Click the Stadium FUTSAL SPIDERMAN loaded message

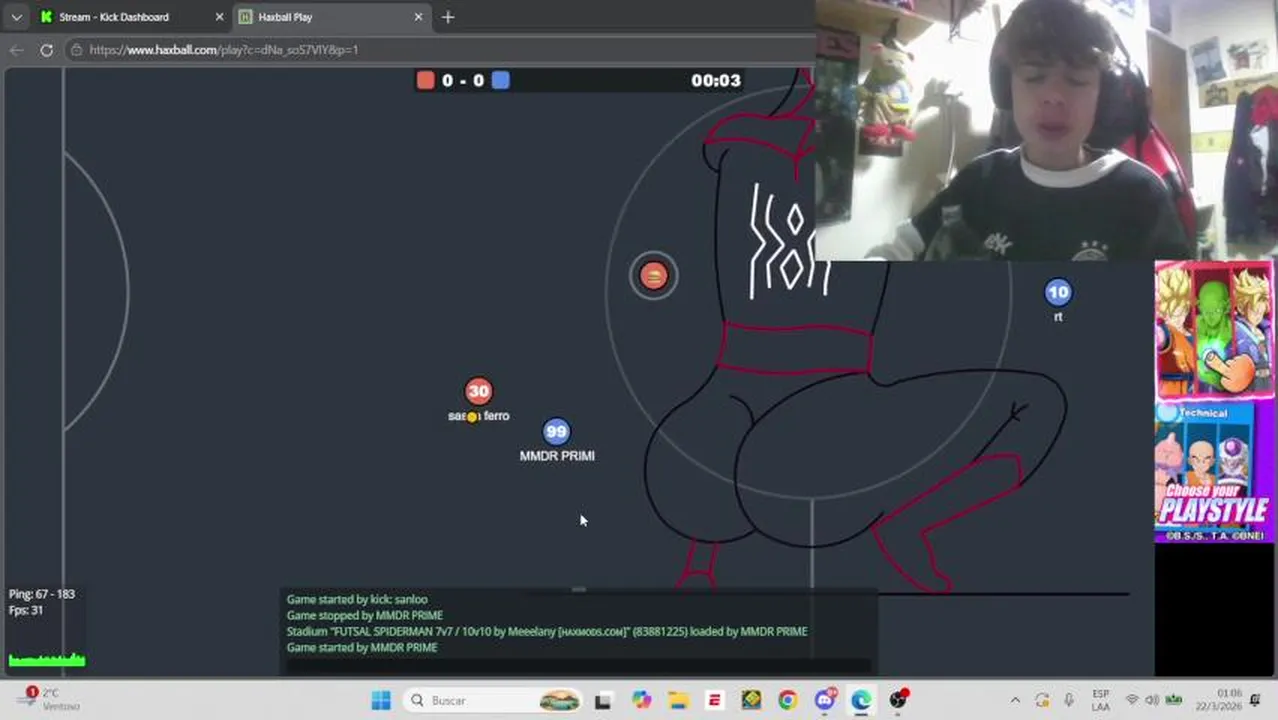(547, 631)
